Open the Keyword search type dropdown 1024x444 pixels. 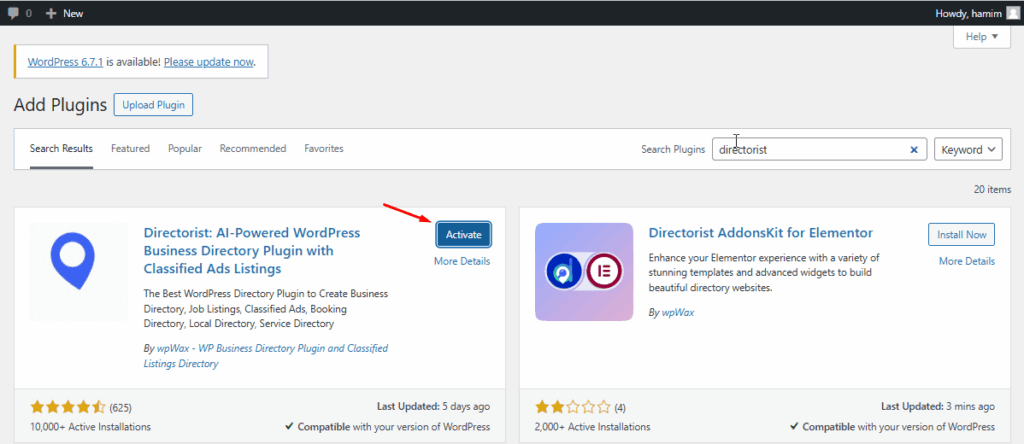(968, 149)
